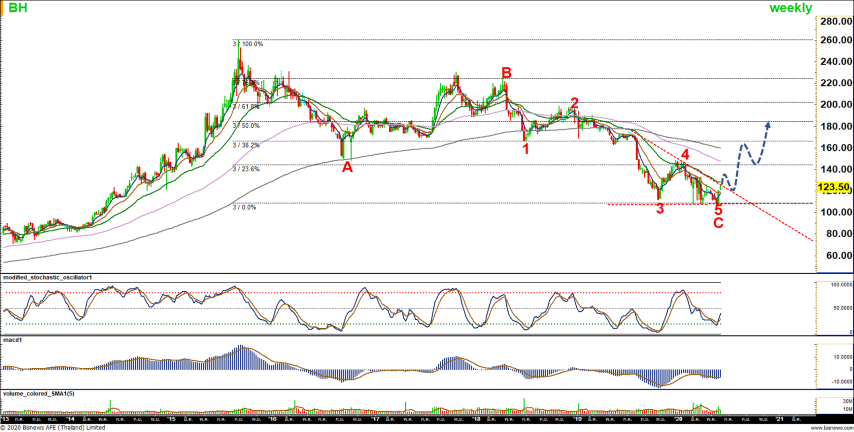Click the 0.0% Fibonacci level label
854x432 pixels.
[246, 207]
